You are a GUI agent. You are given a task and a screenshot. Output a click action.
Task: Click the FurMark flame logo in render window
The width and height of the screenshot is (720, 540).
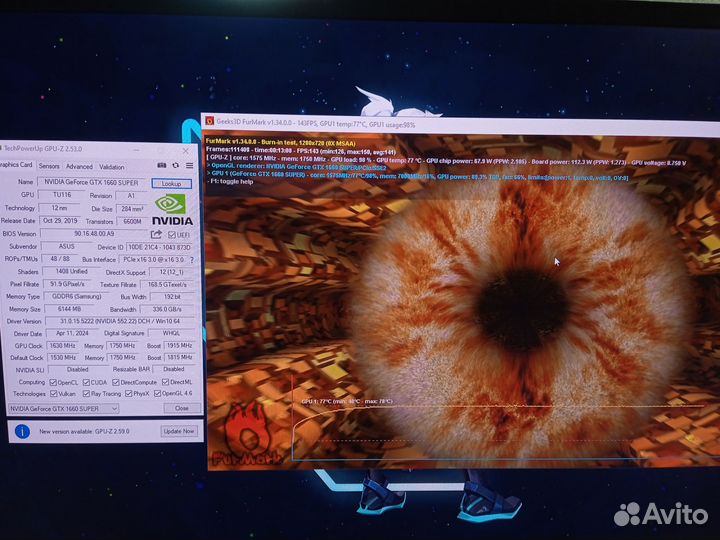[x=248, y=434]
